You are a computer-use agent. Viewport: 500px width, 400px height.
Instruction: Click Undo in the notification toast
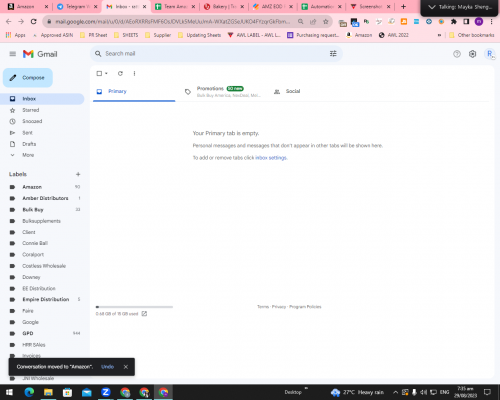coord(107,367)
